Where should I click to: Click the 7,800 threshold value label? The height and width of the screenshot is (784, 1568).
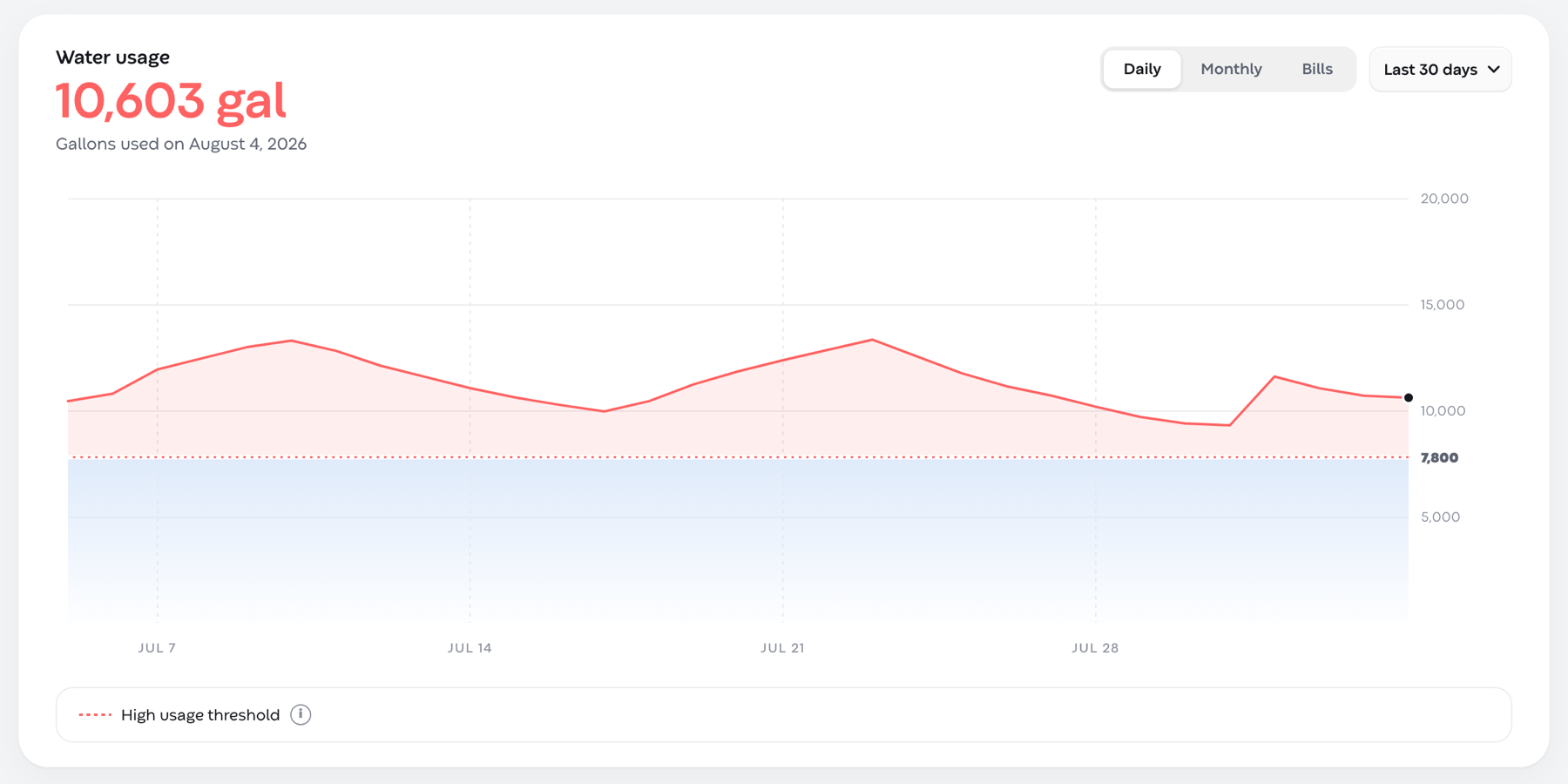[1439, 457]
